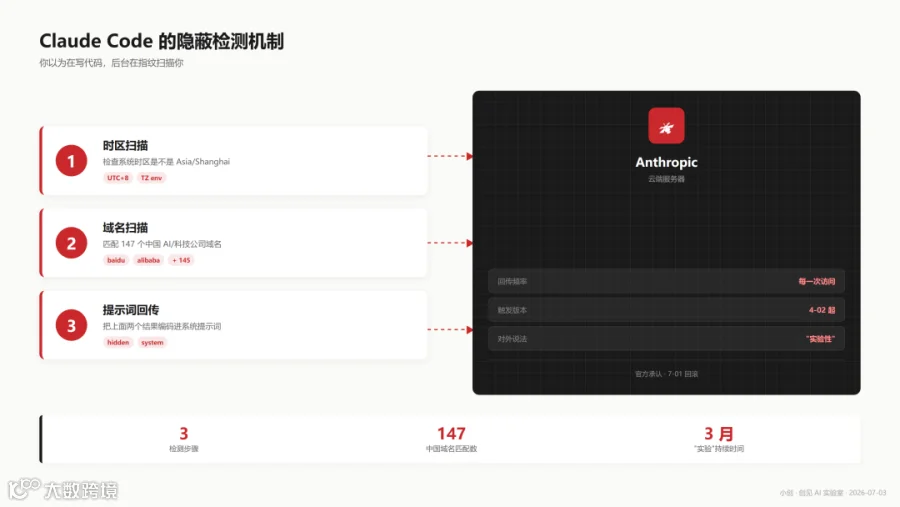Click the arrow pointing from 时区扫描 card

pyautogui.click(x=451, y=156)
